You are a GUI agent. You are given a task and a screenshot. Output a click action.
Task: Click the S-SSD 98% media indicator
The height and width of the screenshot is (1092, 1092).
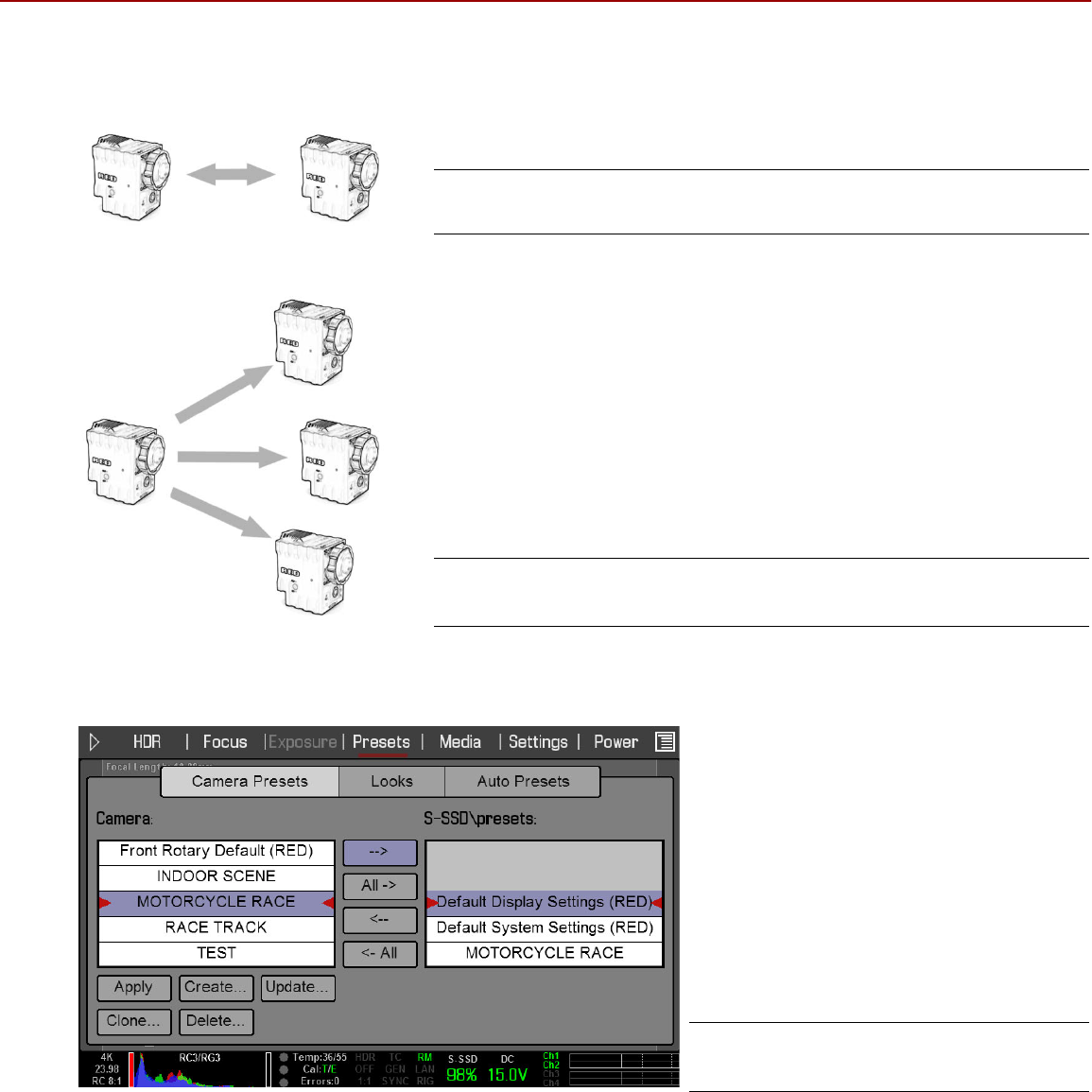tap(461, 1069)
